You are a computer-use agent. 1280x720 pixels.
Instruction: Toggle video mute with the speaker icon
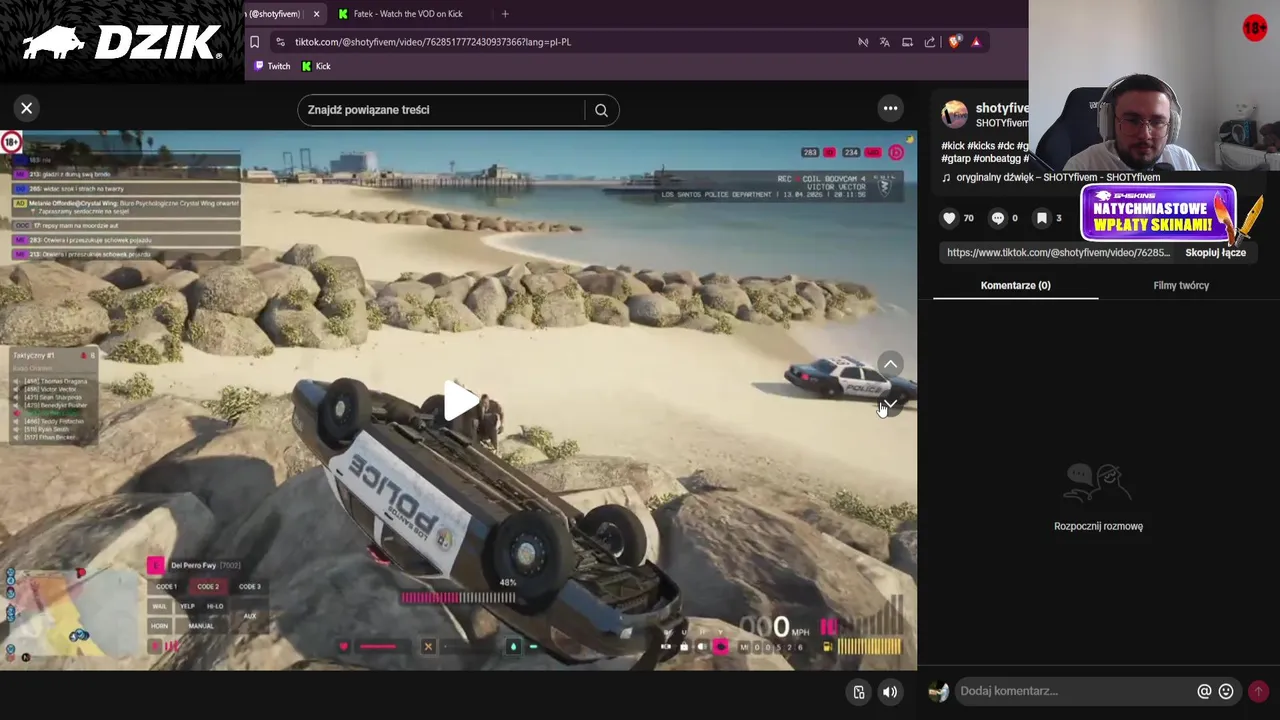point(889,692)
